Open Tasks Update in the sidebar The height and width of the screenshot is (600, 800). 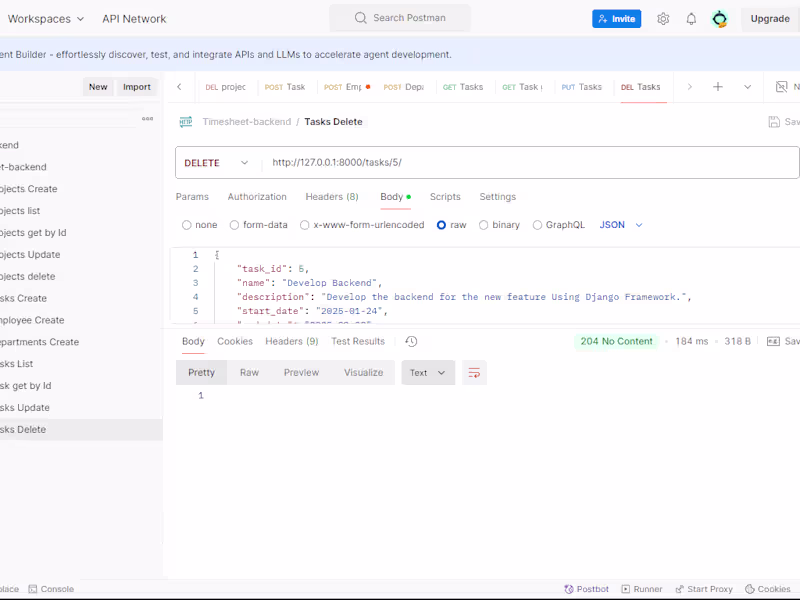(81, 408)
